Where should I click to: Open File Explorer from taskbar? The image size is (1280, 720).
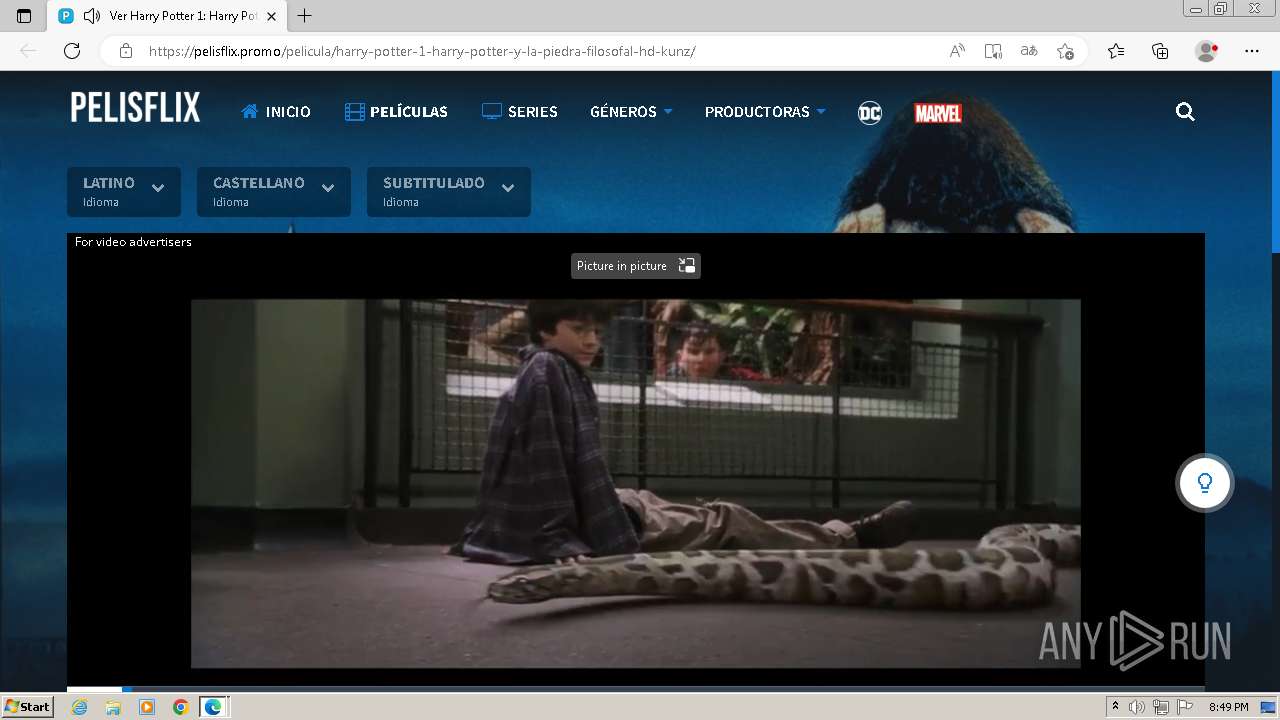tap(113, 707)
